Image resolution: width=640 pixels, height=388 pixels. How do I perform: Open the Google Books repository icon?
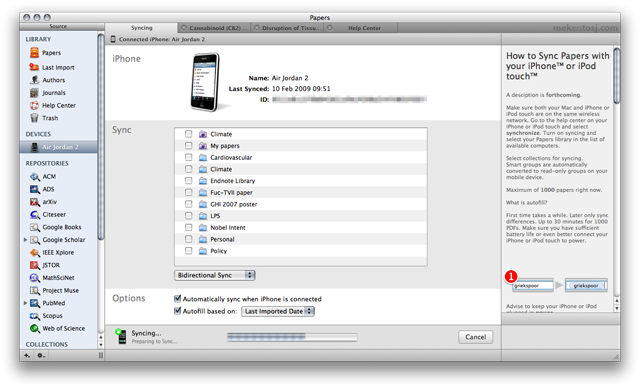35,227
